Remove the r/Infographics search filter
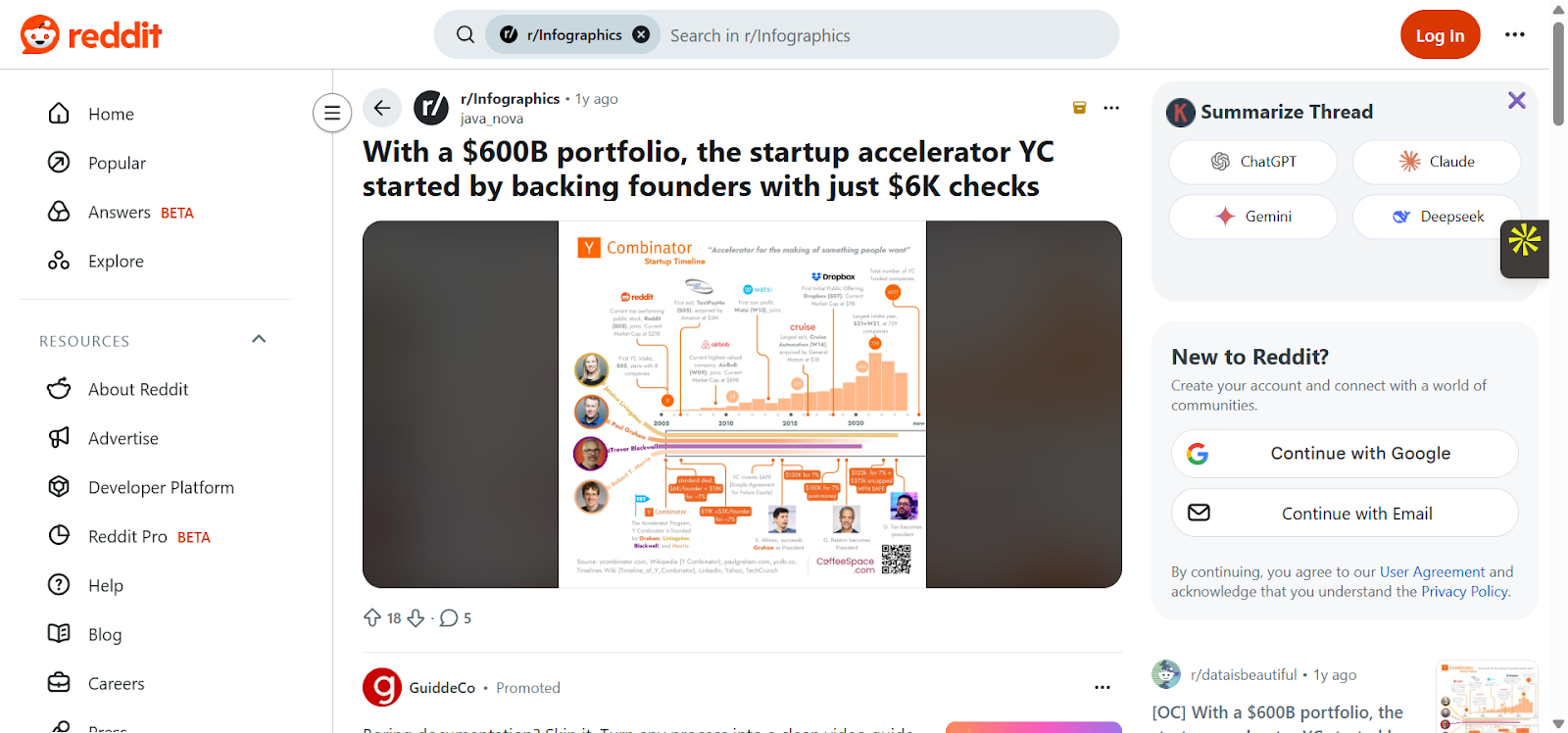1568x733 pixels. (x=641, y=34)
